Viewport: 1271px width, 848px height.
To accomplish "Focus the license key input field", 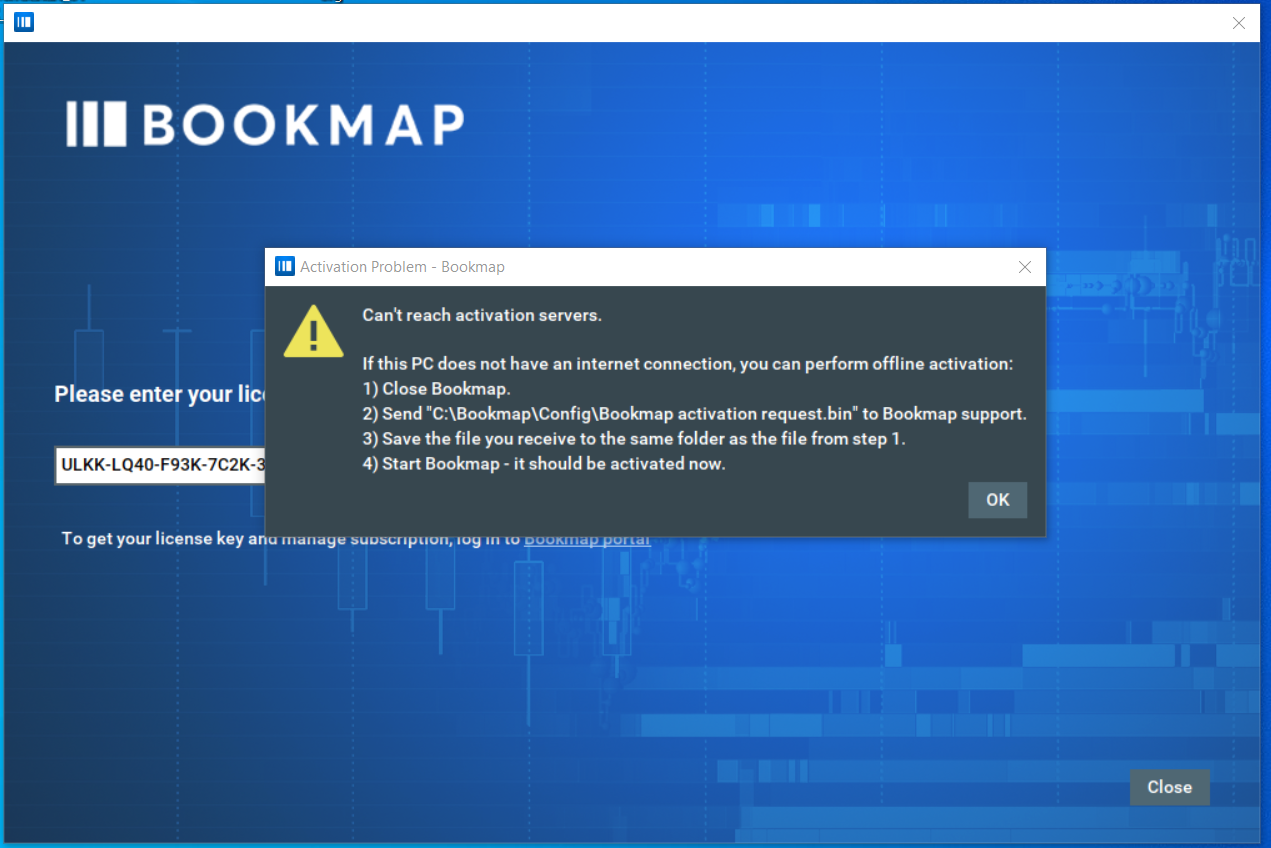I will click(x=160, y=465).
